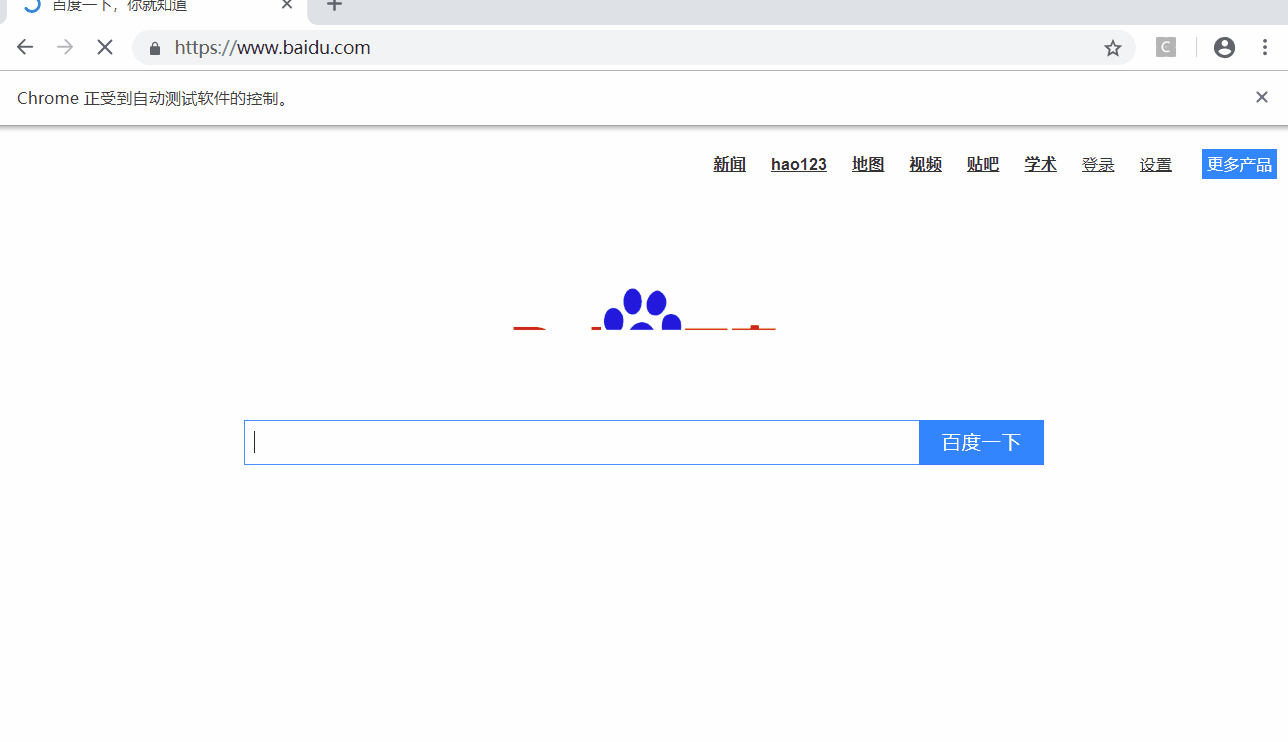Click the 更多产品 more products button
The height and width of the screenshot is (742, 1288).
coord(1239,164)
